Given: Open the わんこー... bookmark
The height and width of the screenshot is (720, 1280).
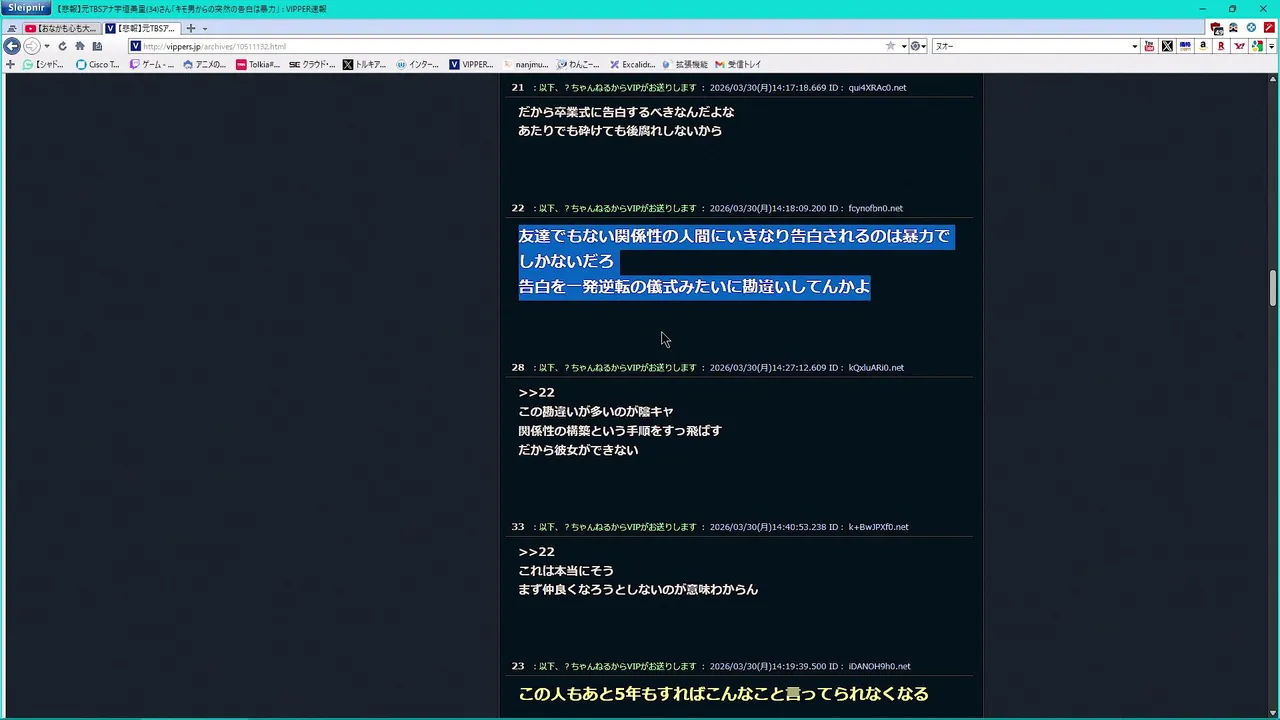Looking at the screenshot, I should click(x=578, y=64).
